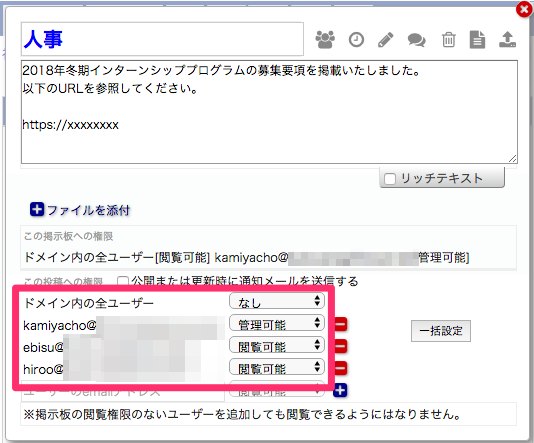Click the clock schedule icon

click(356, 39)
